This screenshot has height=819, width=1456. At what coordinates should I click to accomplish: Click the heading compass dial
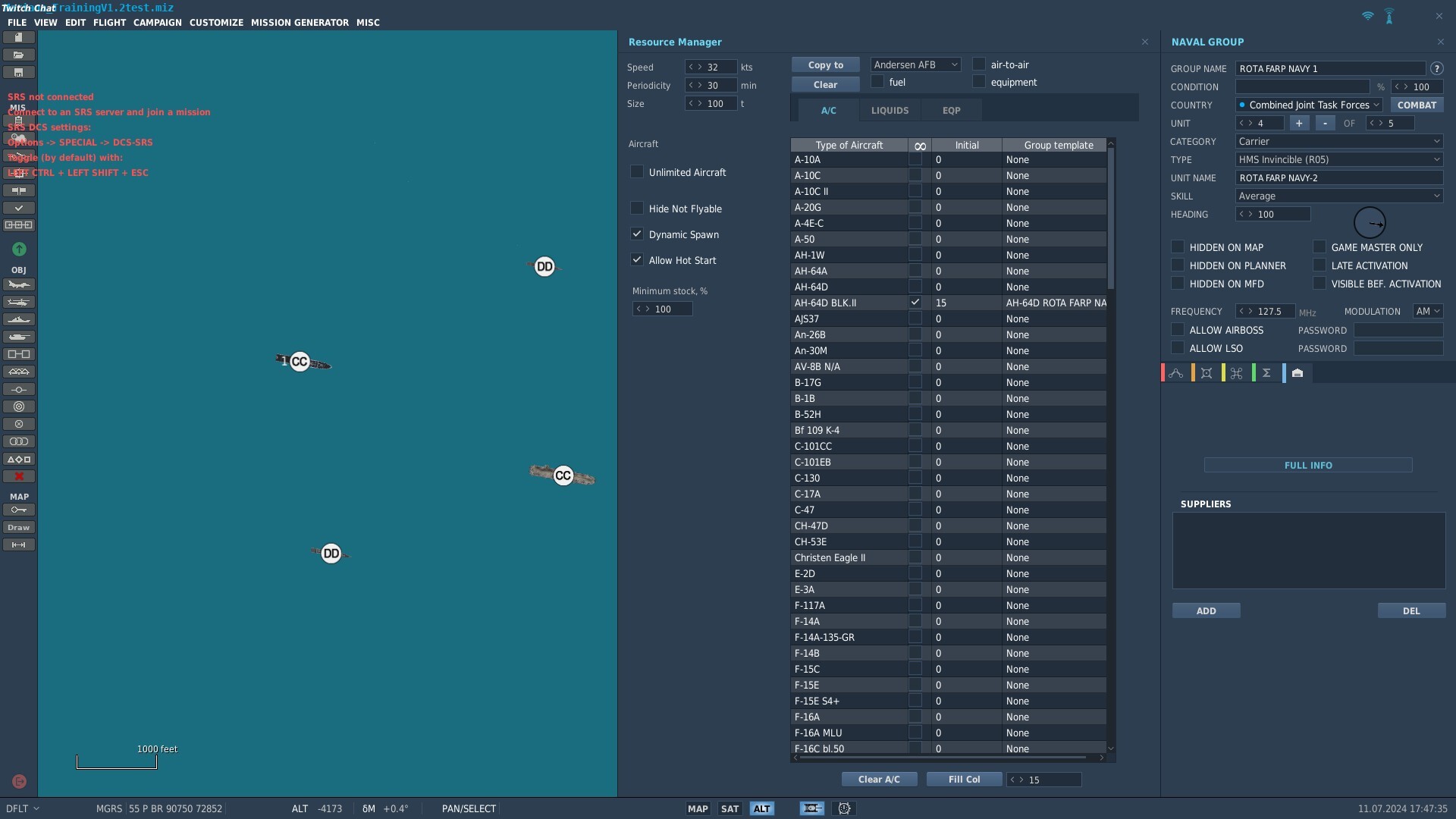(x=1370, y=223)
